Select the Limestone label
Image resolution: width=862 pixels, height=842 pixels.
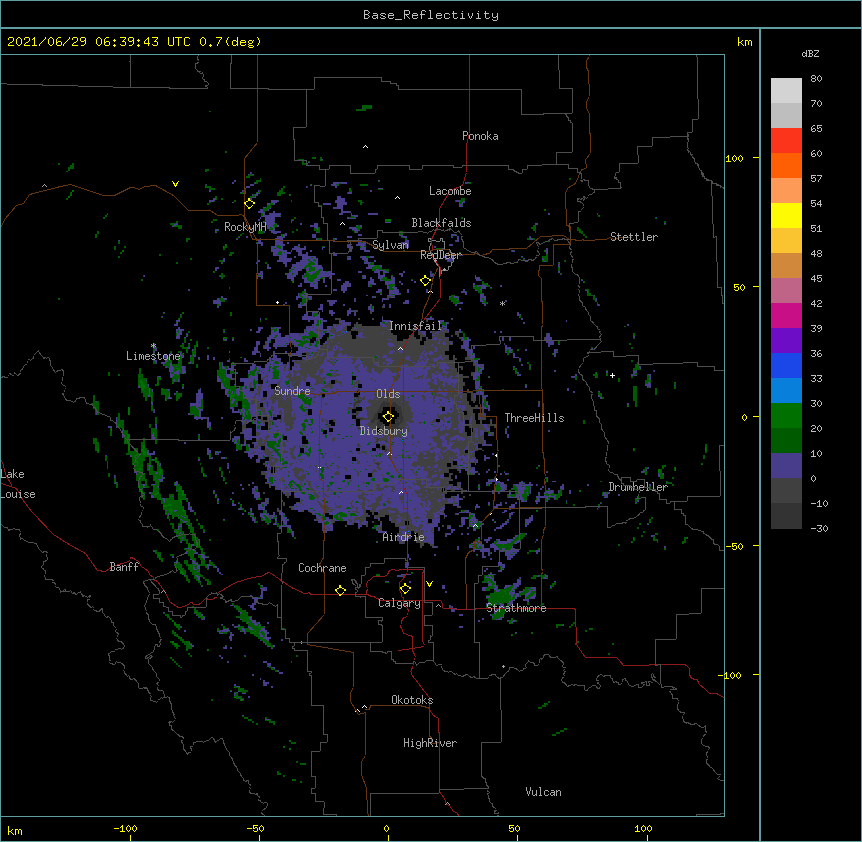point(153,356)
